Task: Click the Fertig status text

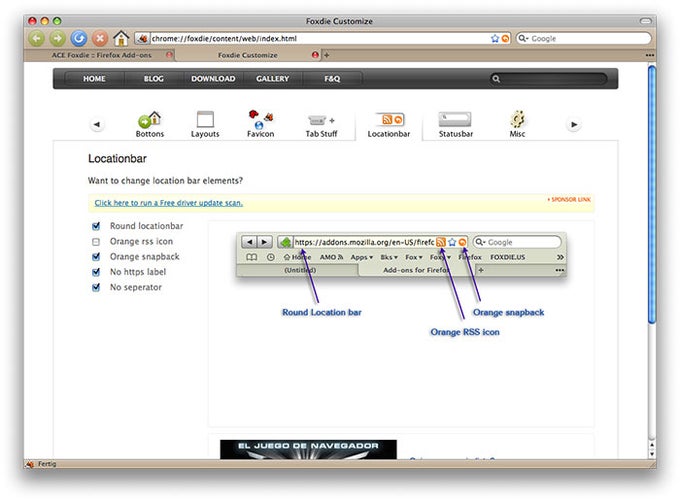Action: [x=47, y=464]
